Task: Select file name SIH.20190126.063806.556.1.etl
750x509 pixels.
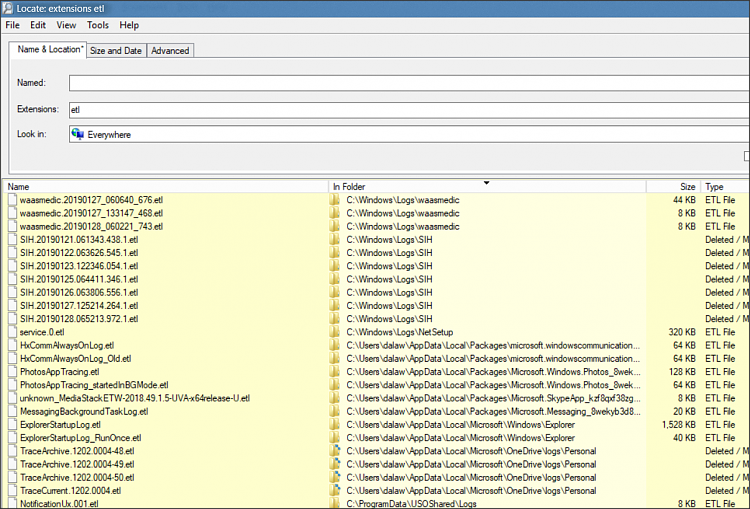Action: pos(79,292)
